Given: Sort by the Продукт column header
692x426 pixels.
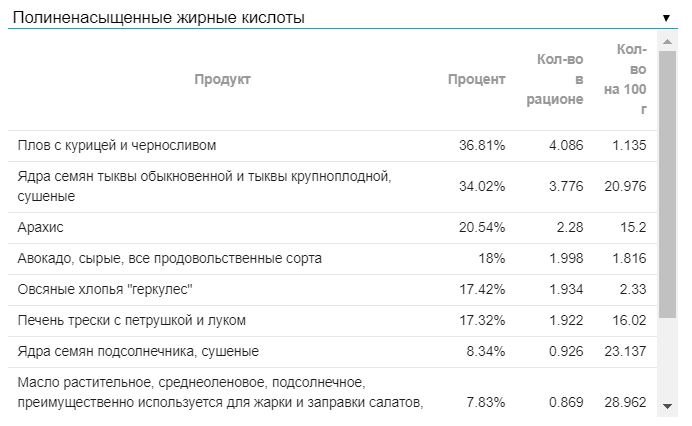Looking at the screenshot, I should point(222,80).
